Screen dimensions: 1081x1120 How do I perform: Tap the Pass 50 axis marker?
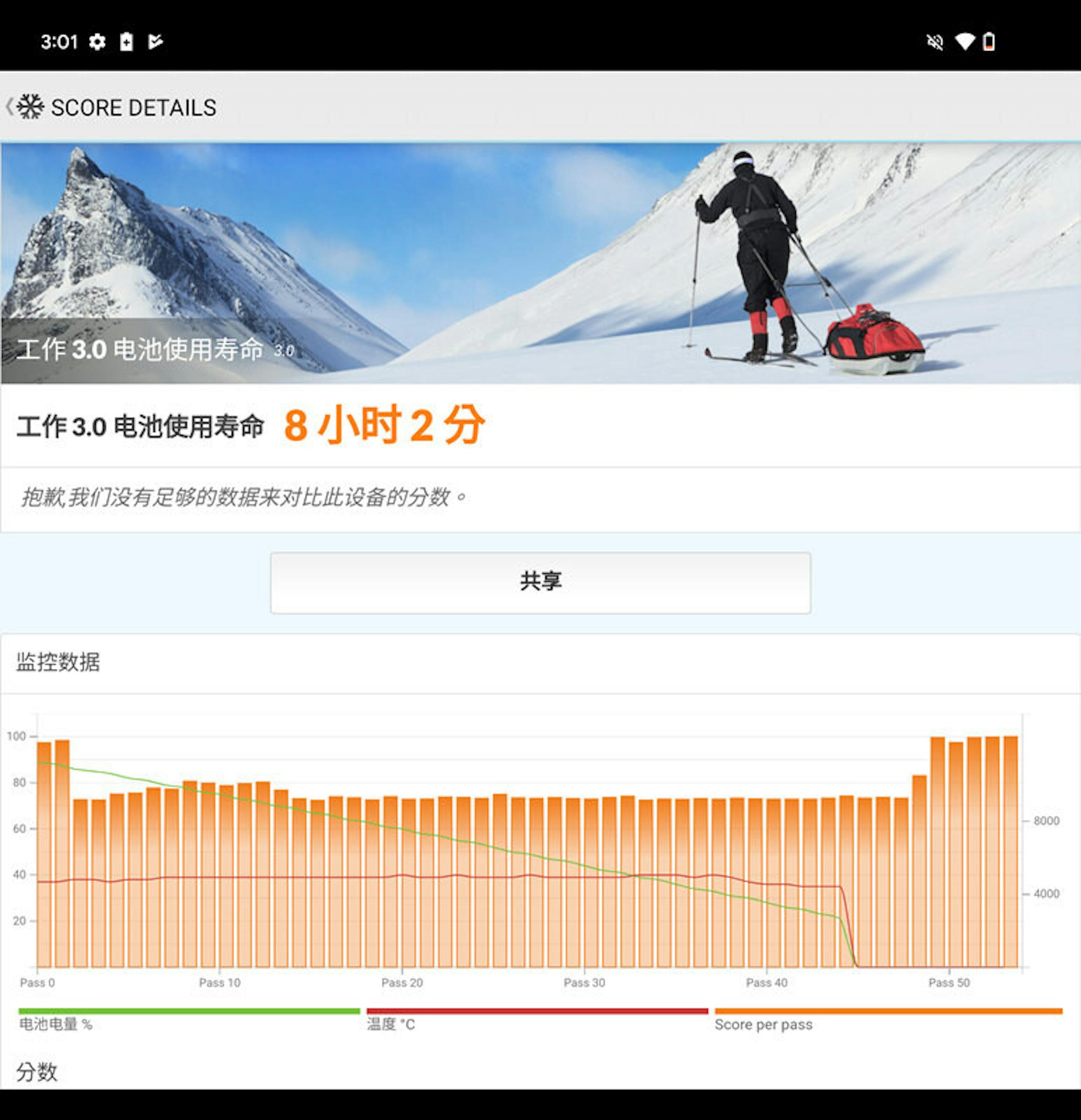949,982
